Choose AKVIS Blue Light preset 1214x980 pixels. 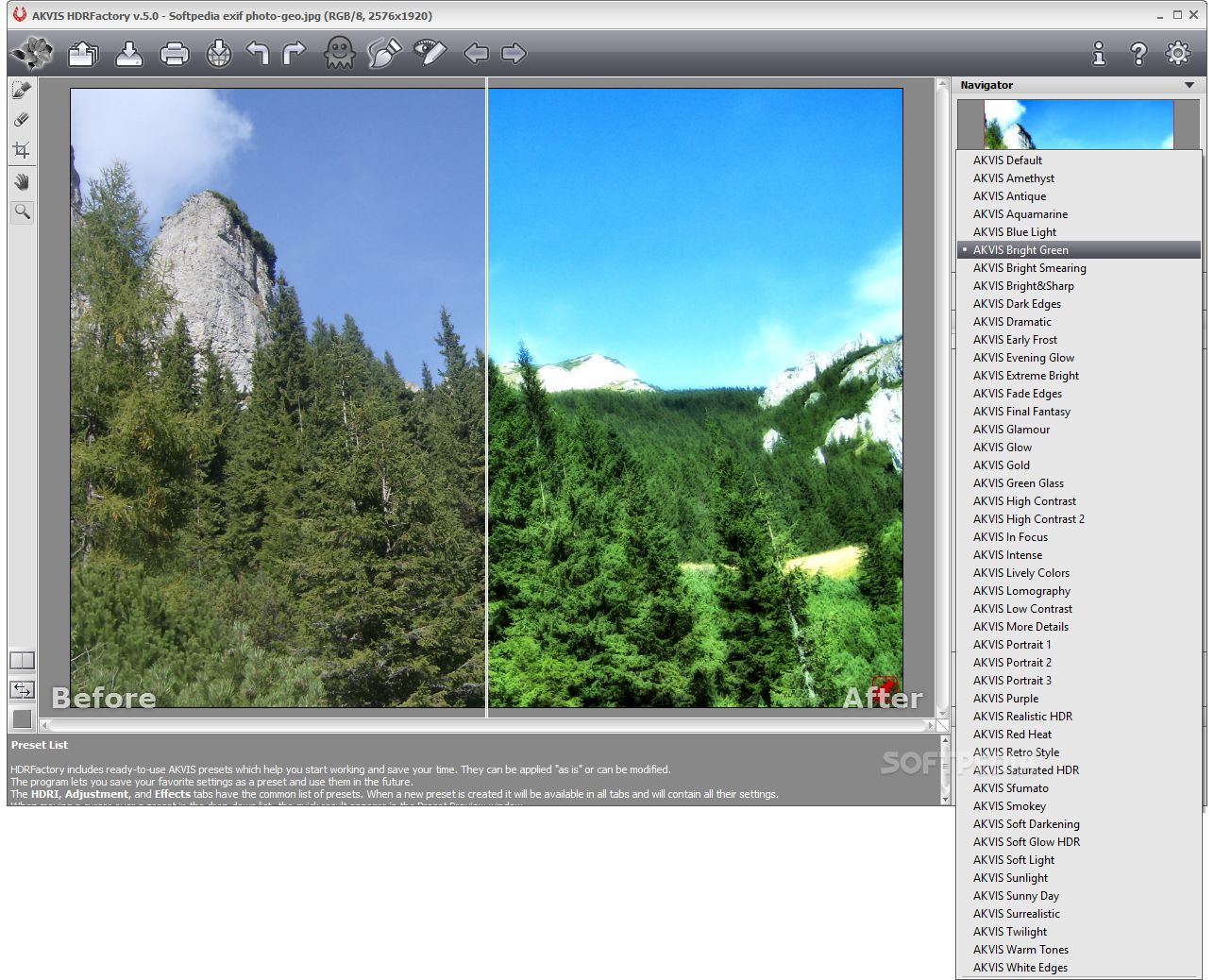coord(1079,232)
